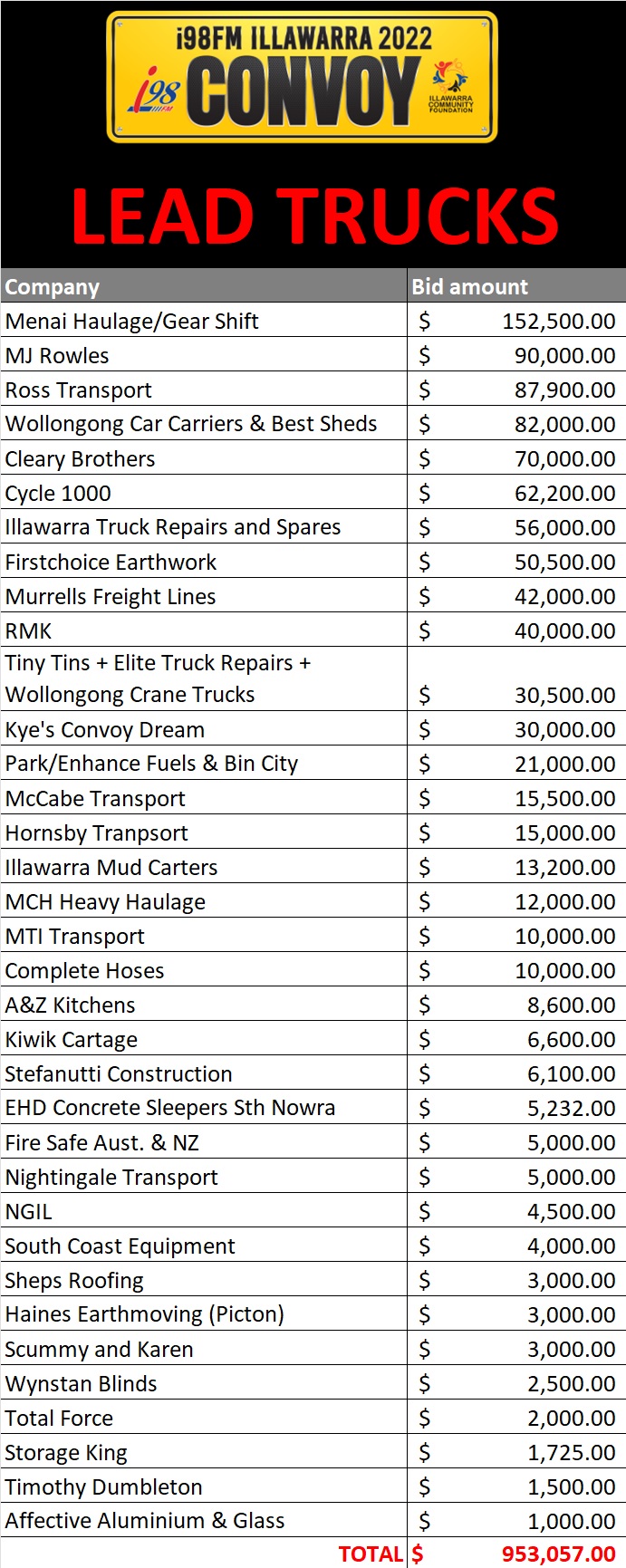Select the Ross Transport company cell
Viewport: 626px width, 1568px height.
click(x=204, y=390)
